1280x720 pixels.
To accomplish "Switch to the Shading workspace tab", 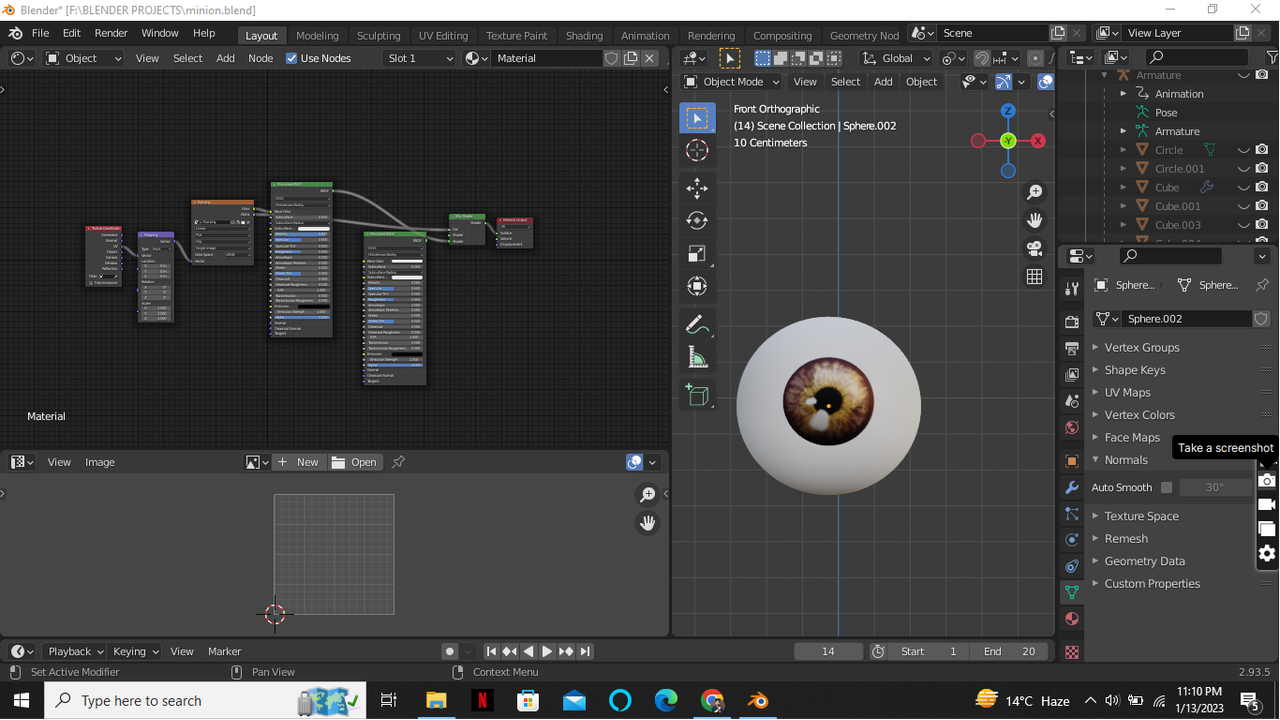I will (584, 35).
